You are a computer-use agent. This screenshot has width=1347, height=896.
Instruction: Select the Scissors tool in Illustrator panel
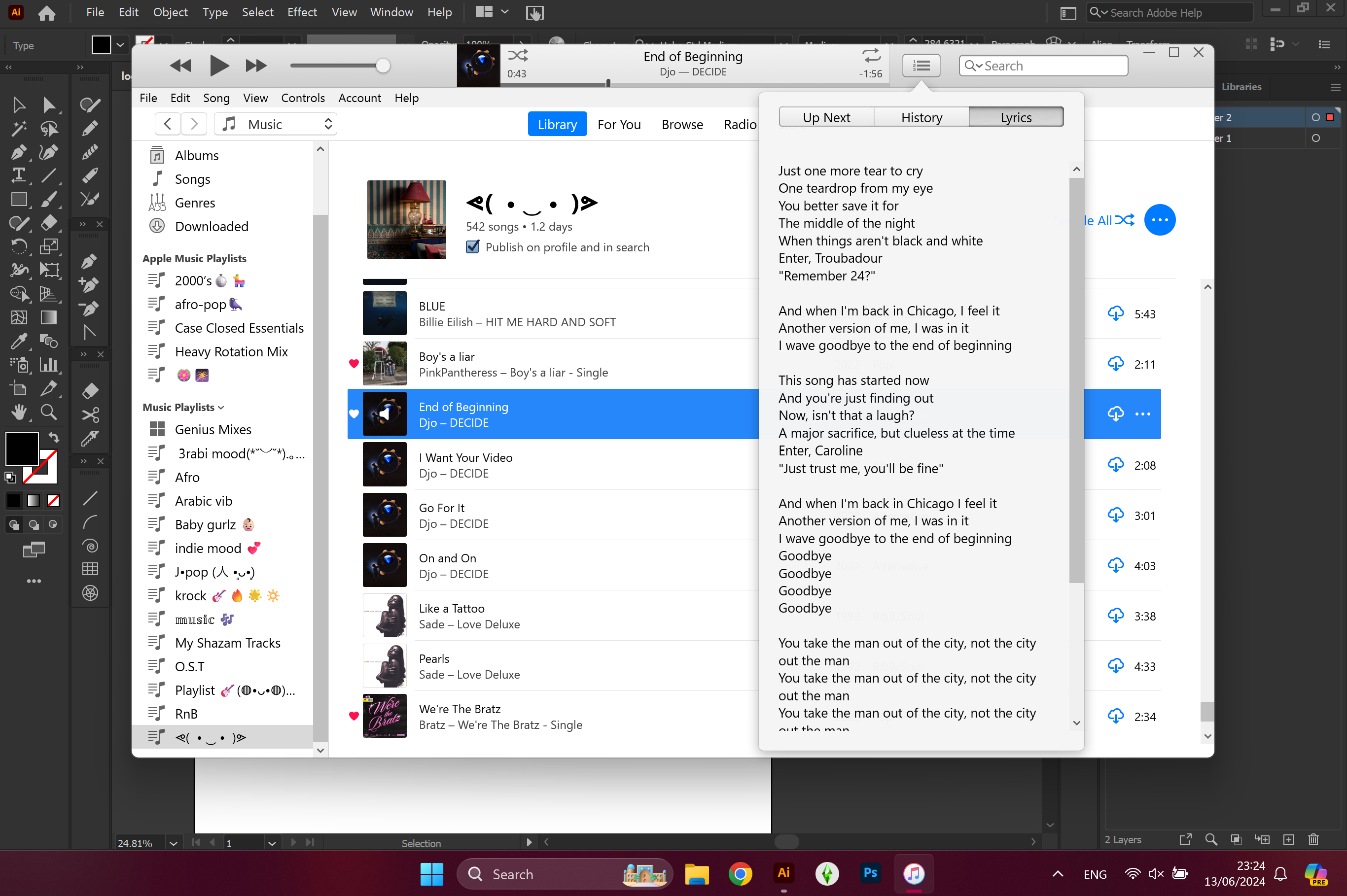[x=90, y=414]
